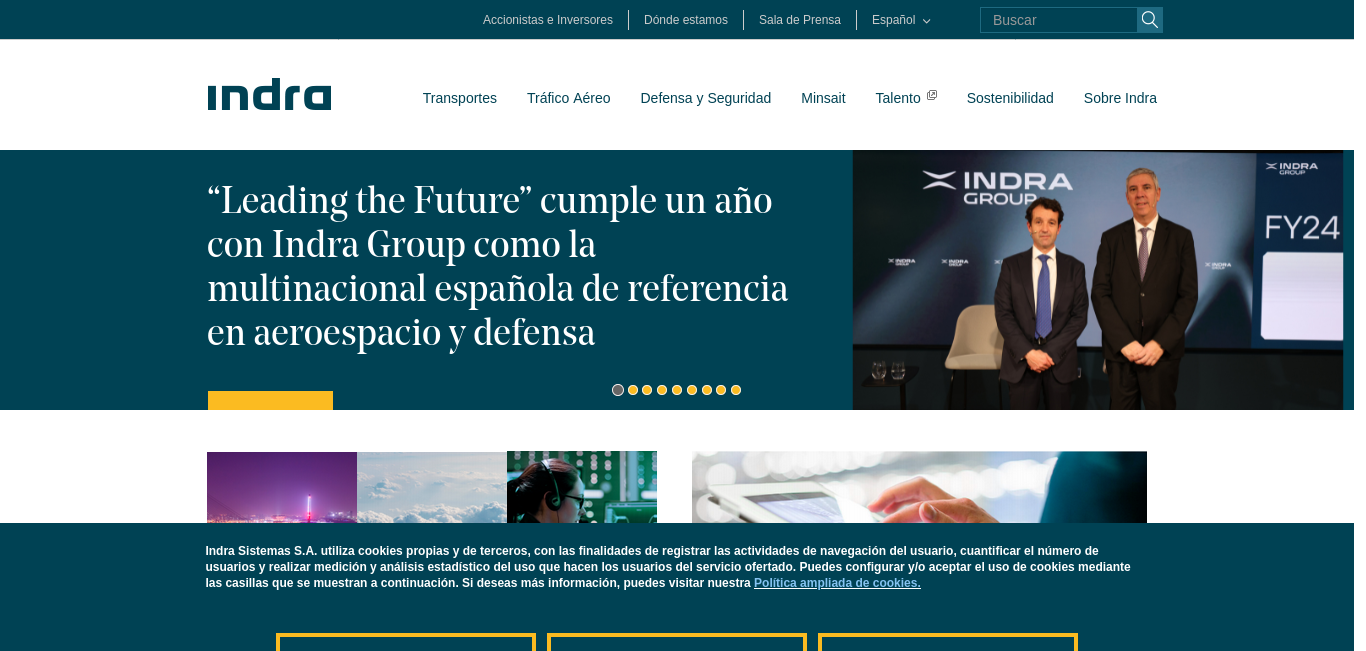Expand the Español language dropdown
The height and width of the screenshot is (651, 1366).
pyautogui.click(x=901, y=20)
